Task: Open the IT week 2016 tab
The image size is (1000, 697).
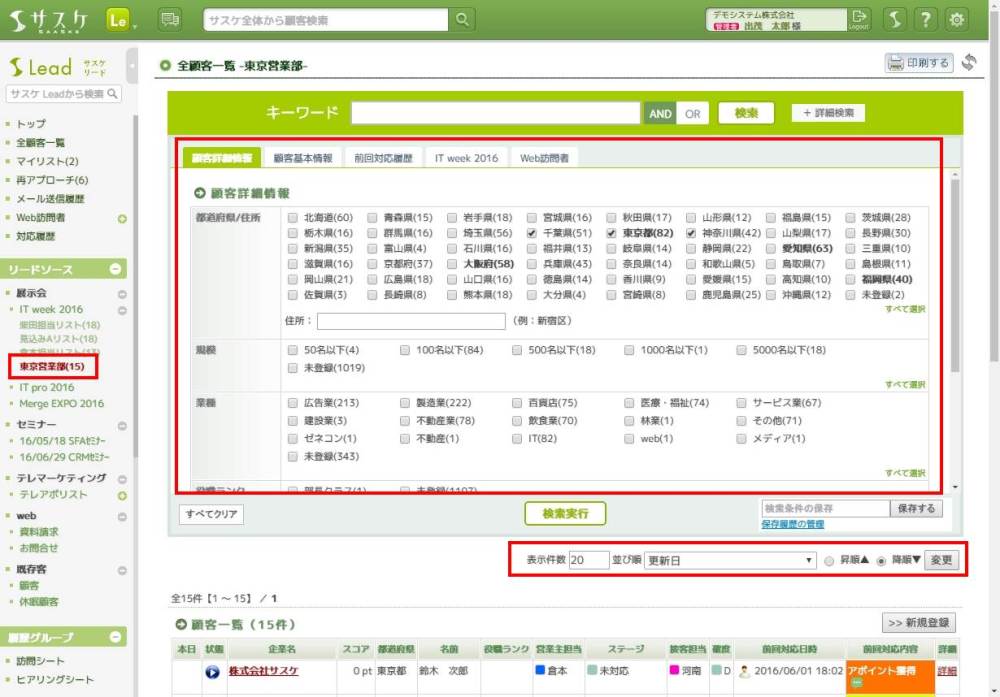Action: 466,158
